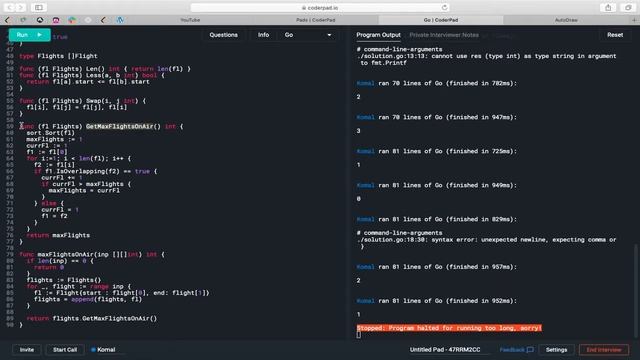Image resolution: width=640 pixels, height=360 pixels.
Task: Click the 'flights := Flights{}' line
Action: 64,280
